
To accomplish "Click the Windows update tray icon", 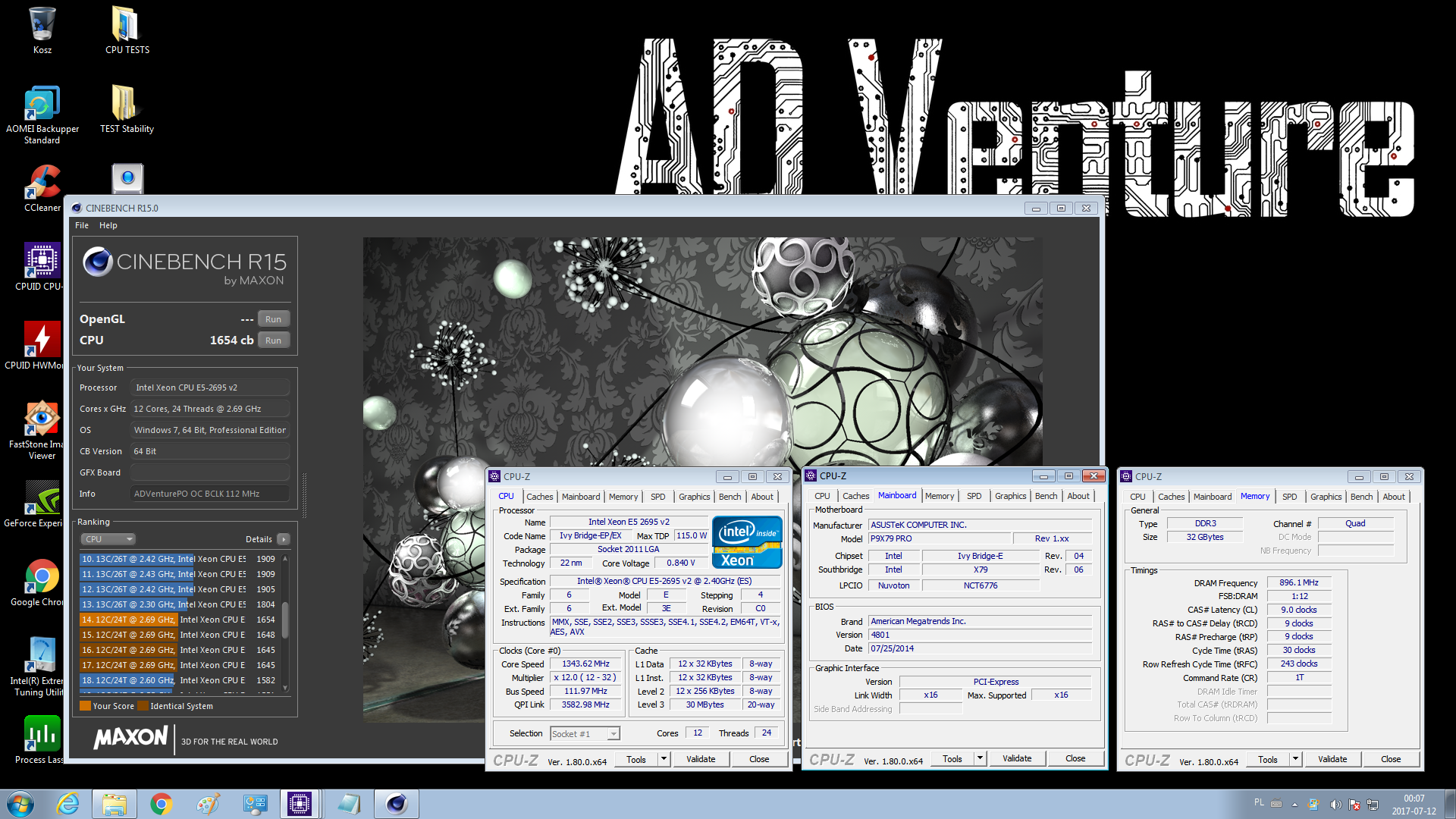I will [1313, 805].
